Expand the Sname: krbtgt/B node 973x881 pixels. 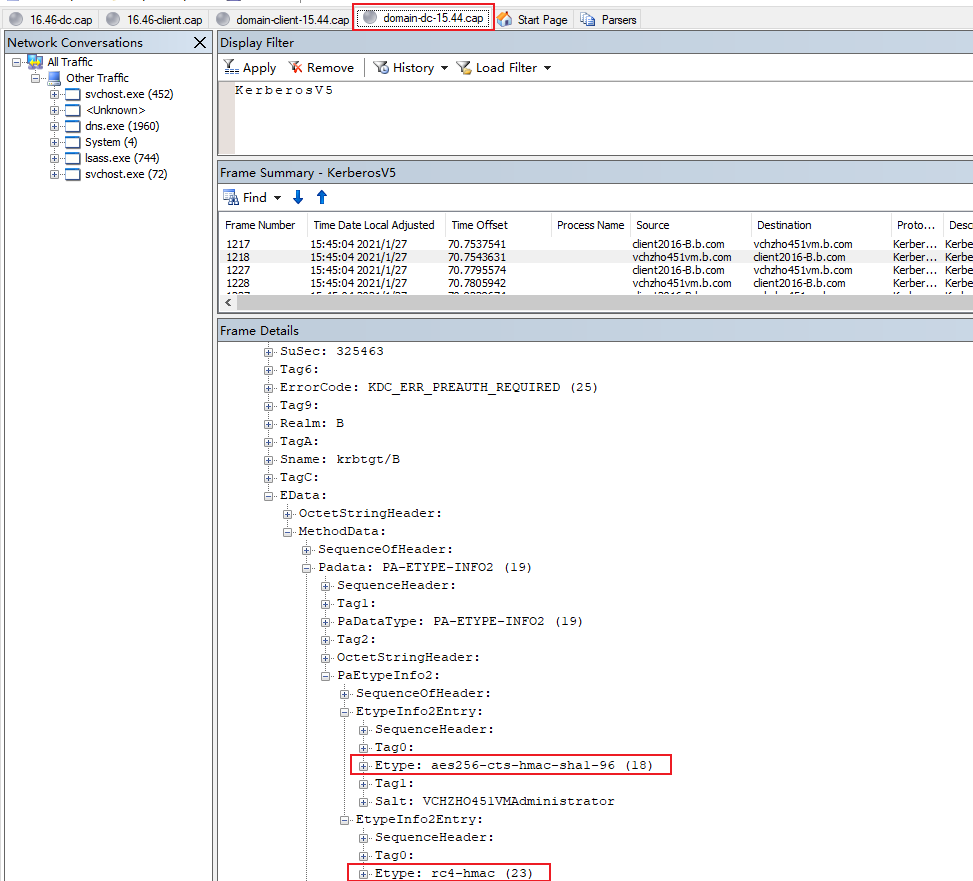(269, 460)
